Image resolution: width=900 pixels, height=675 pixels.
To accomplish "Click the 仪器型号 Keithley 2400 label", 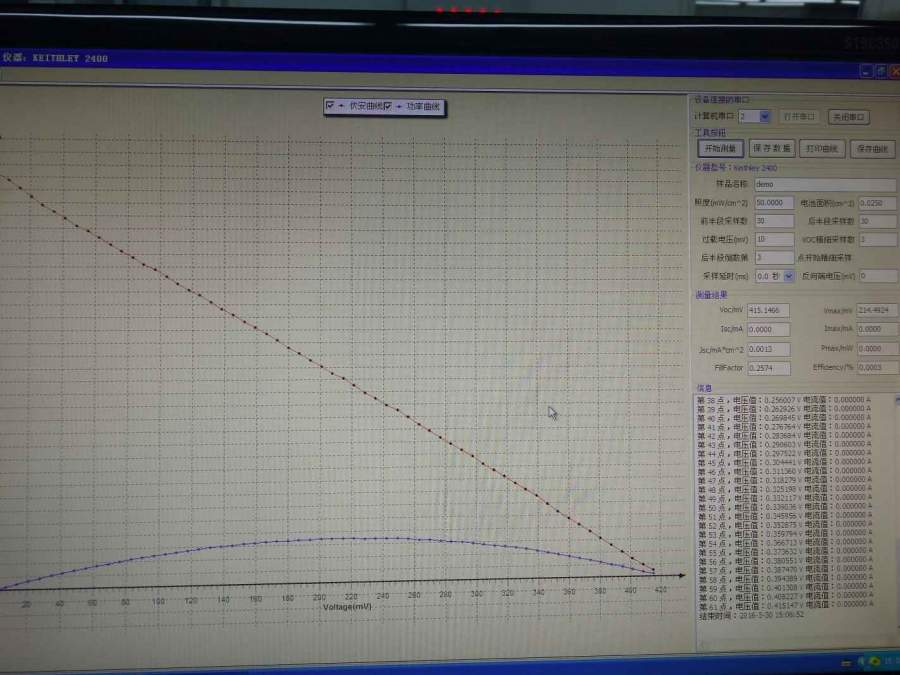I will pyautogui.click(x=736, y=168).
